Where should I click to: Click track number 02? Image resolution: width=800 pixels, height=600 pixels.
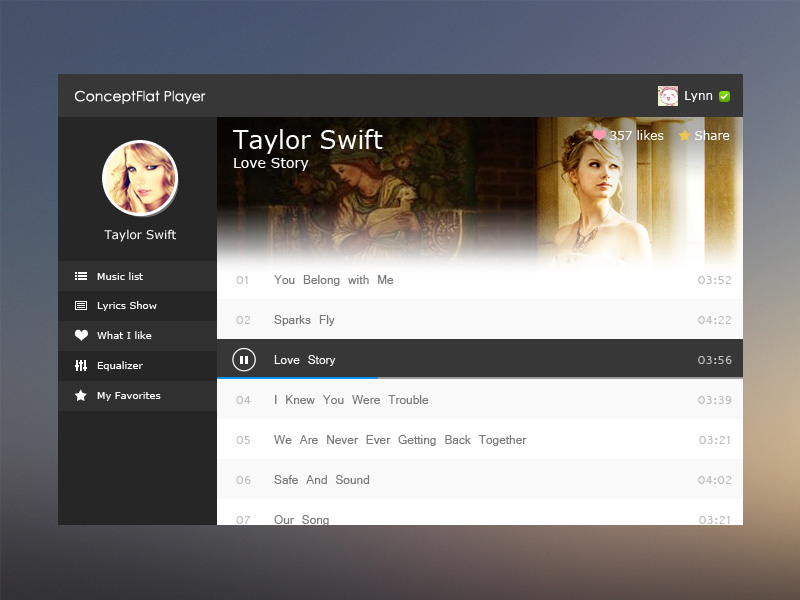[243, 320]
